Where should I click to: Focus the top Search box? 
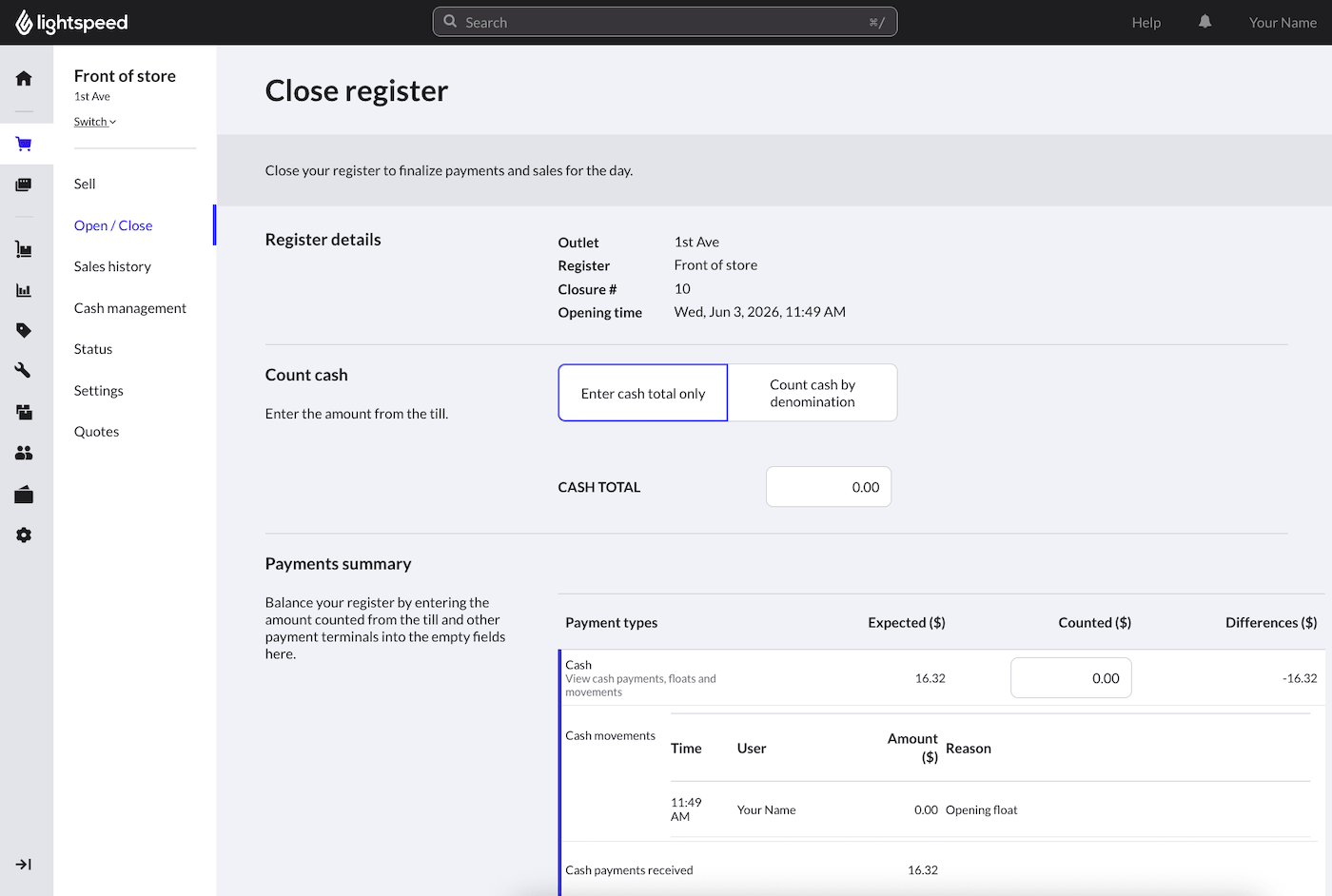665,22
